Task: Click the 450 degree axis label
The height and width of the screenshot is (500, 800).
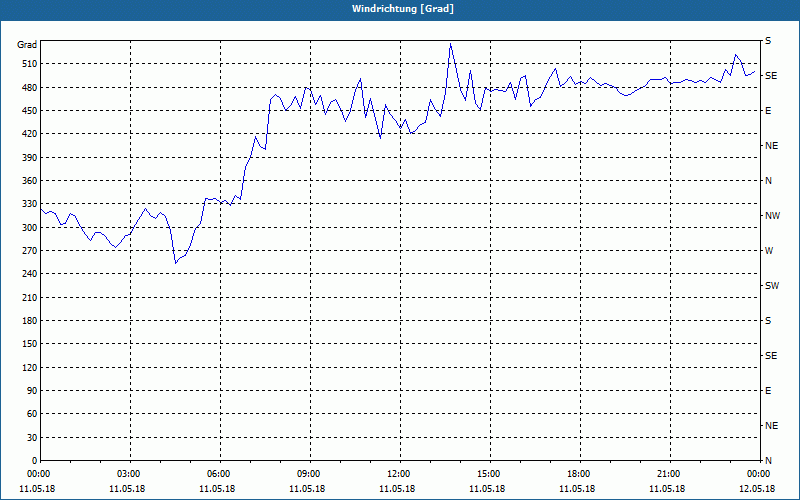Action: coord(30,111)
